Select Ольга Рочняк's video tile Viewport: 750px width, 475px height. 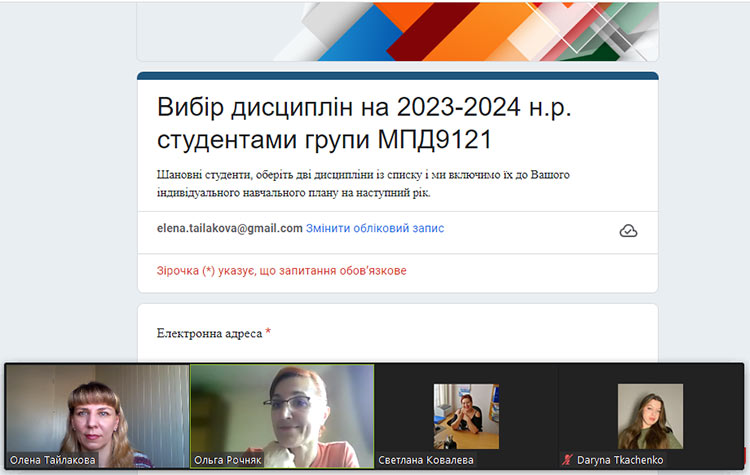pos(282,416)
